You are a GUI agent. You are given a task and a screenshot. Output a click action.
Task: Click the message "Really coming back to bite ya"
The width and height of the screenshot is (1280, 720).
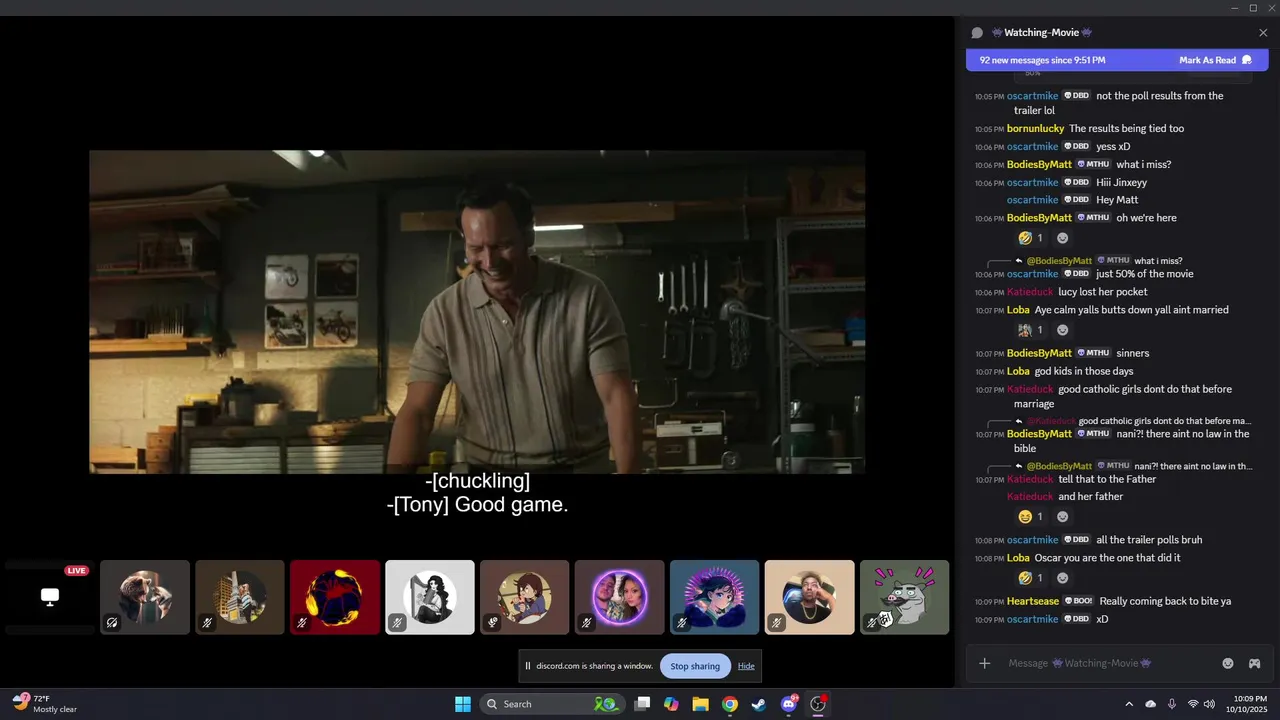click(x=1165, y=602)
